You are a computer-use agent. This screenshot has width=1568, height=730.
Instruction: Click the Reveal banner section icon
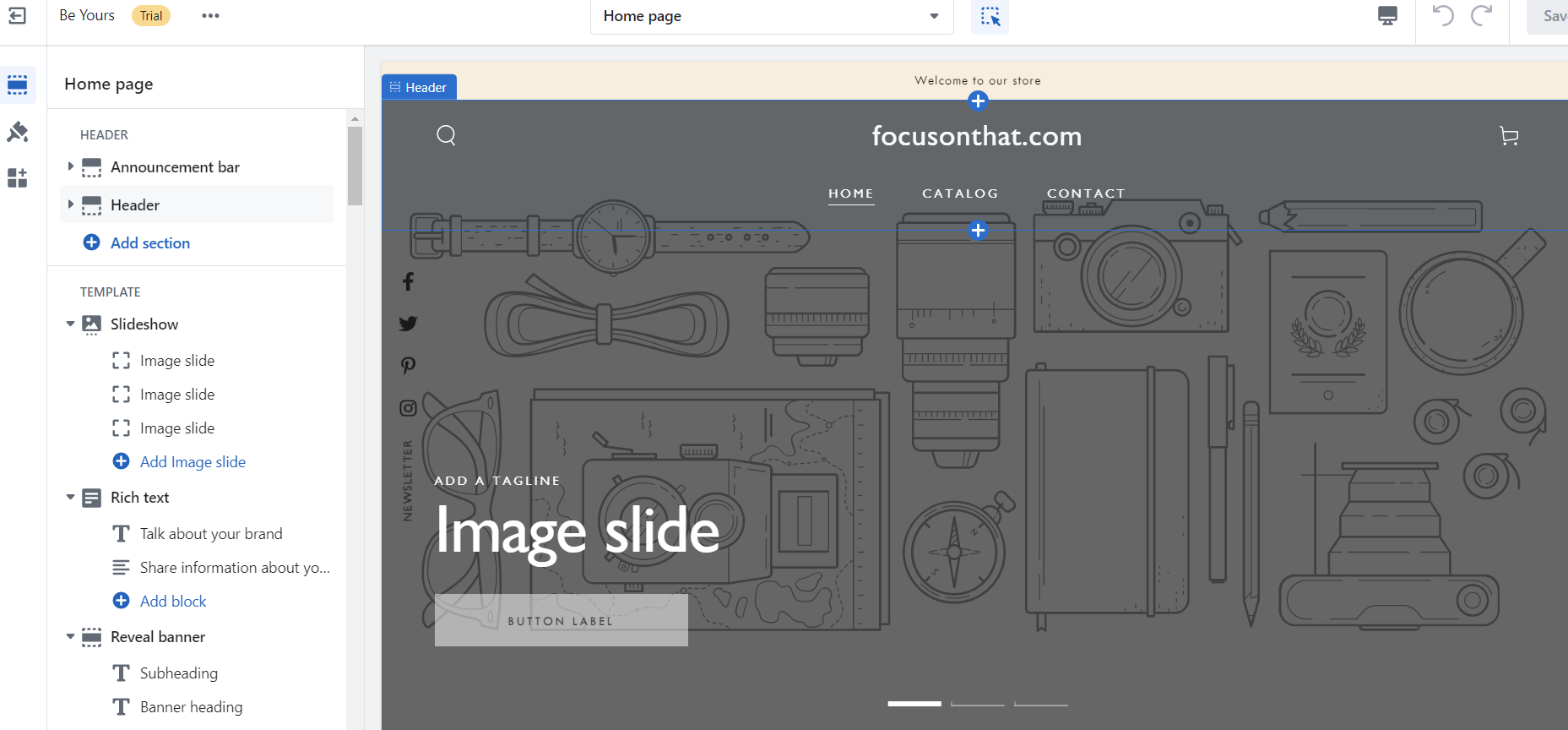(91, 637)
